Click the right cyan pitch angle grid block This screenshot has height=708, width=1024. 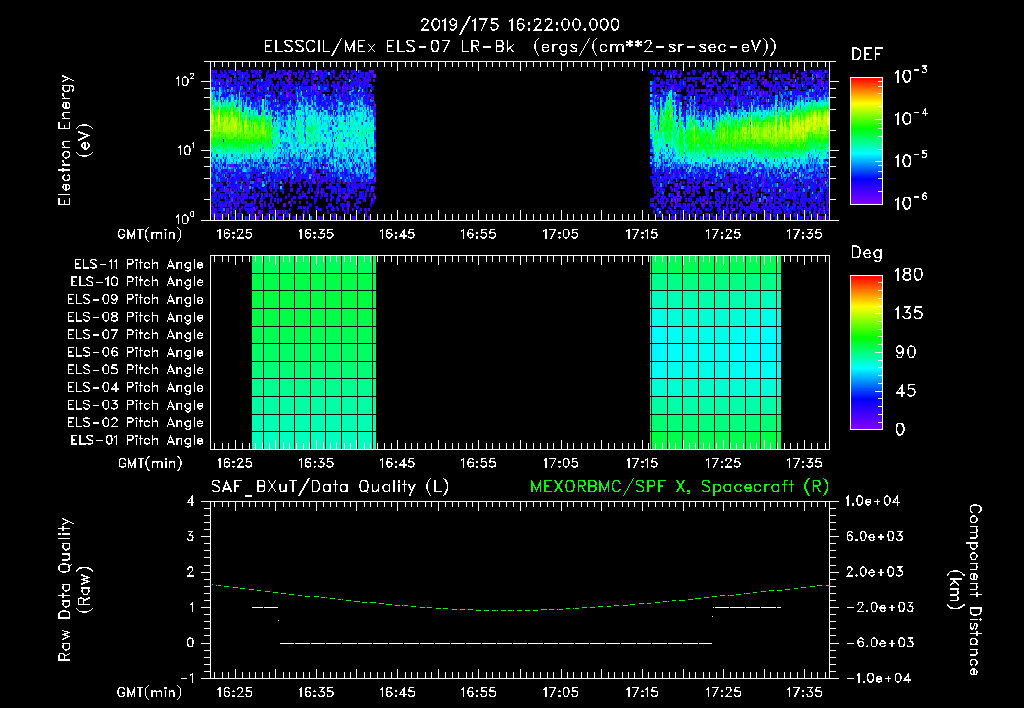click(x=716, y=352)
